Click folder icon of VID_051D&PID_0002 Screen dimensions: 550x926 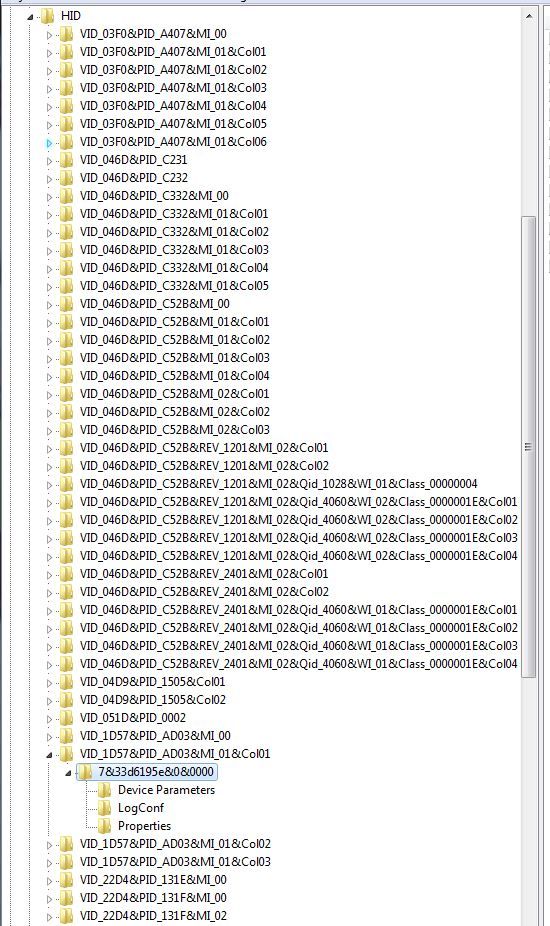point(66,718)
